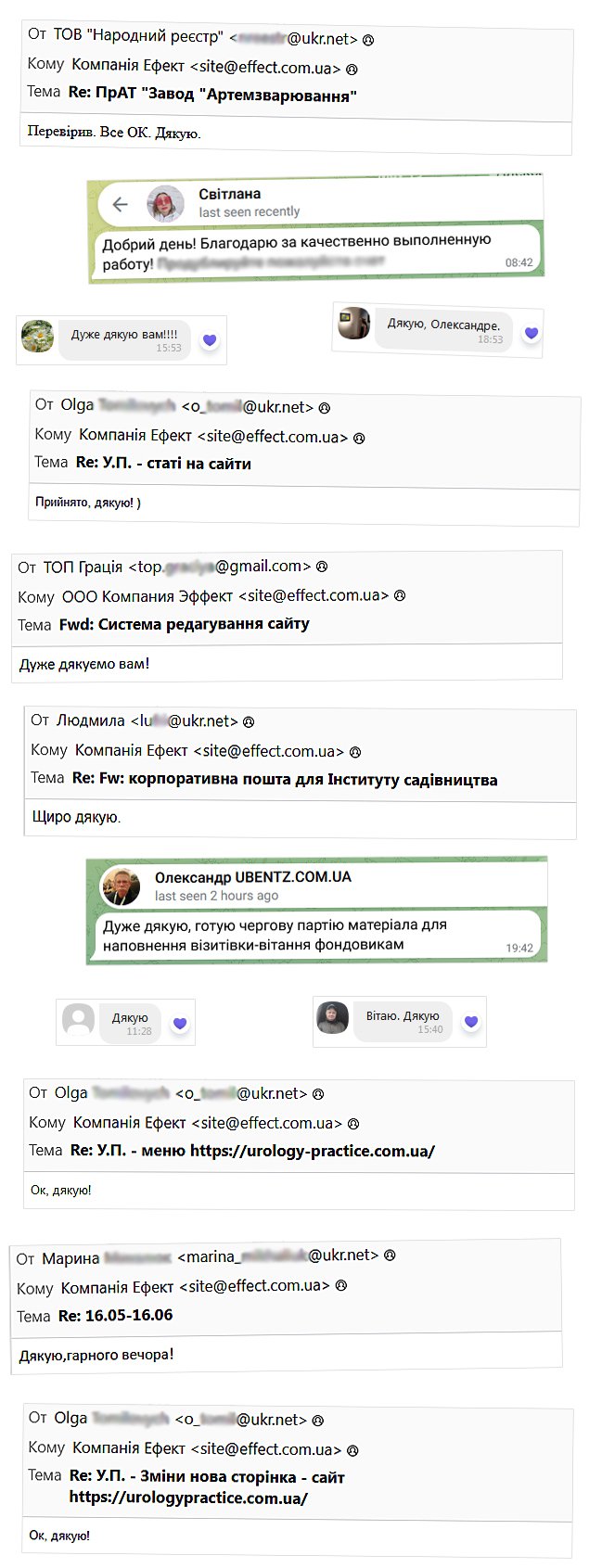589x1568 pixels.
Task: Click the daisy flower avatar thumbnail
Action: click(x=37, y=338)
